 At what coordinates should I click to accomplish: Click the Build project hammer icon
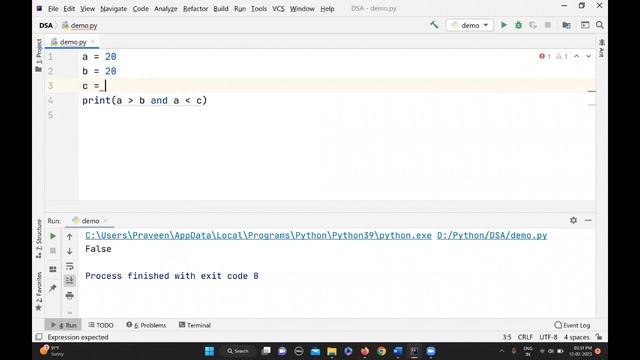pos(434,25)
